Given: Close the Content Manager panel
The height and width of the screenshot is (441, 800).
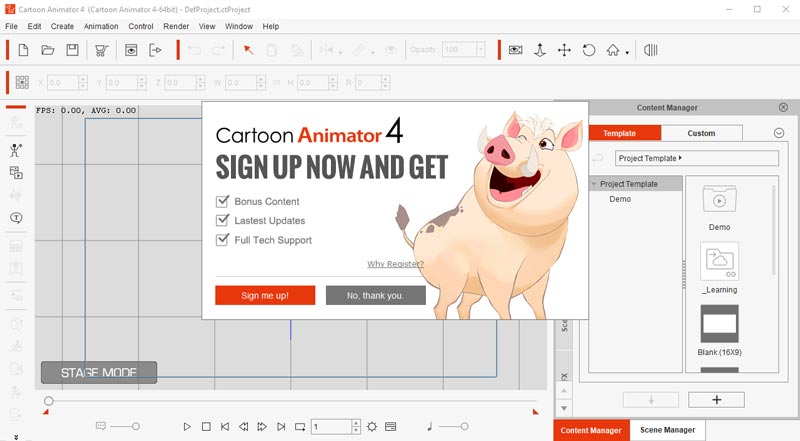Looking at the screenshot, I should click(783, 107).
